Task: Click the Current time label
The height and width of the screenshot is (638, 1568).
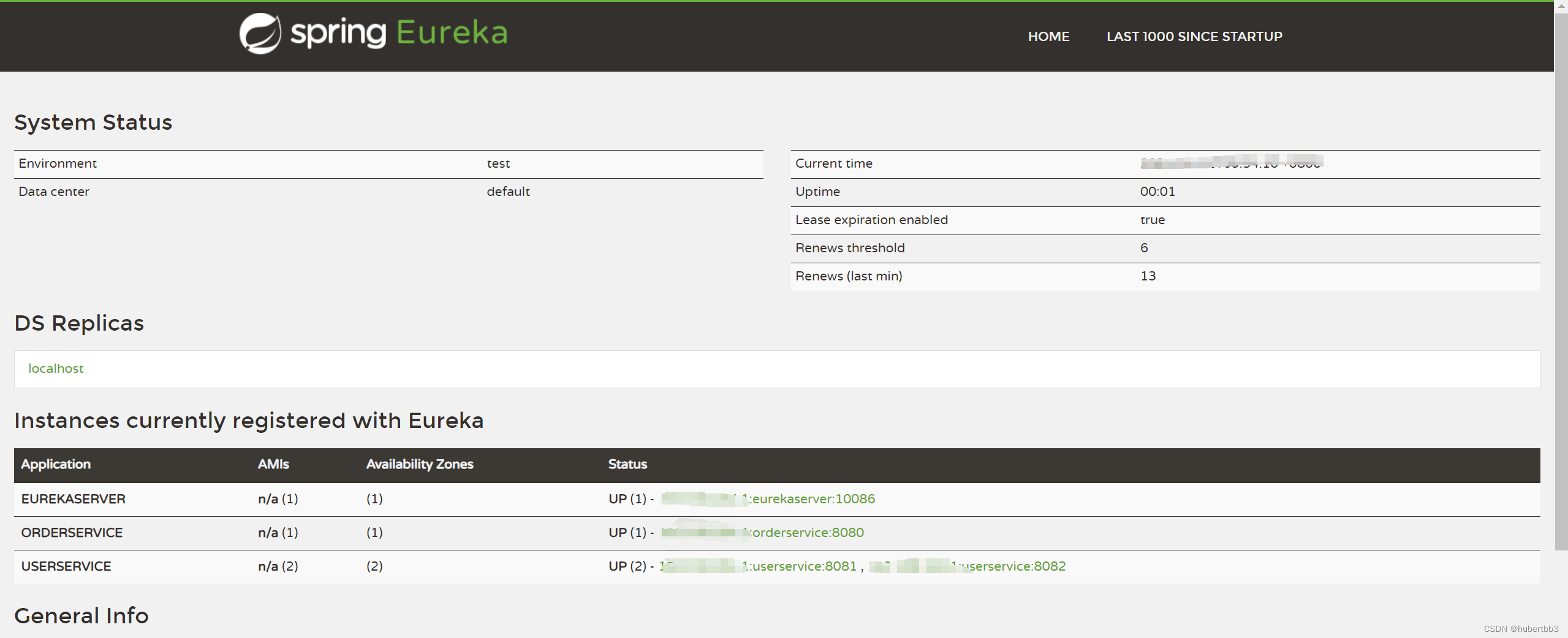Action: (x=834, y=163)
